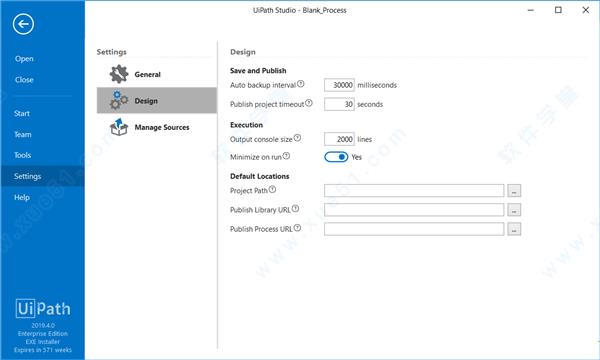The width and height of the screenshot is (600, 360).
Task: Click the Output console size field
Action: click(x=339, y=139)
